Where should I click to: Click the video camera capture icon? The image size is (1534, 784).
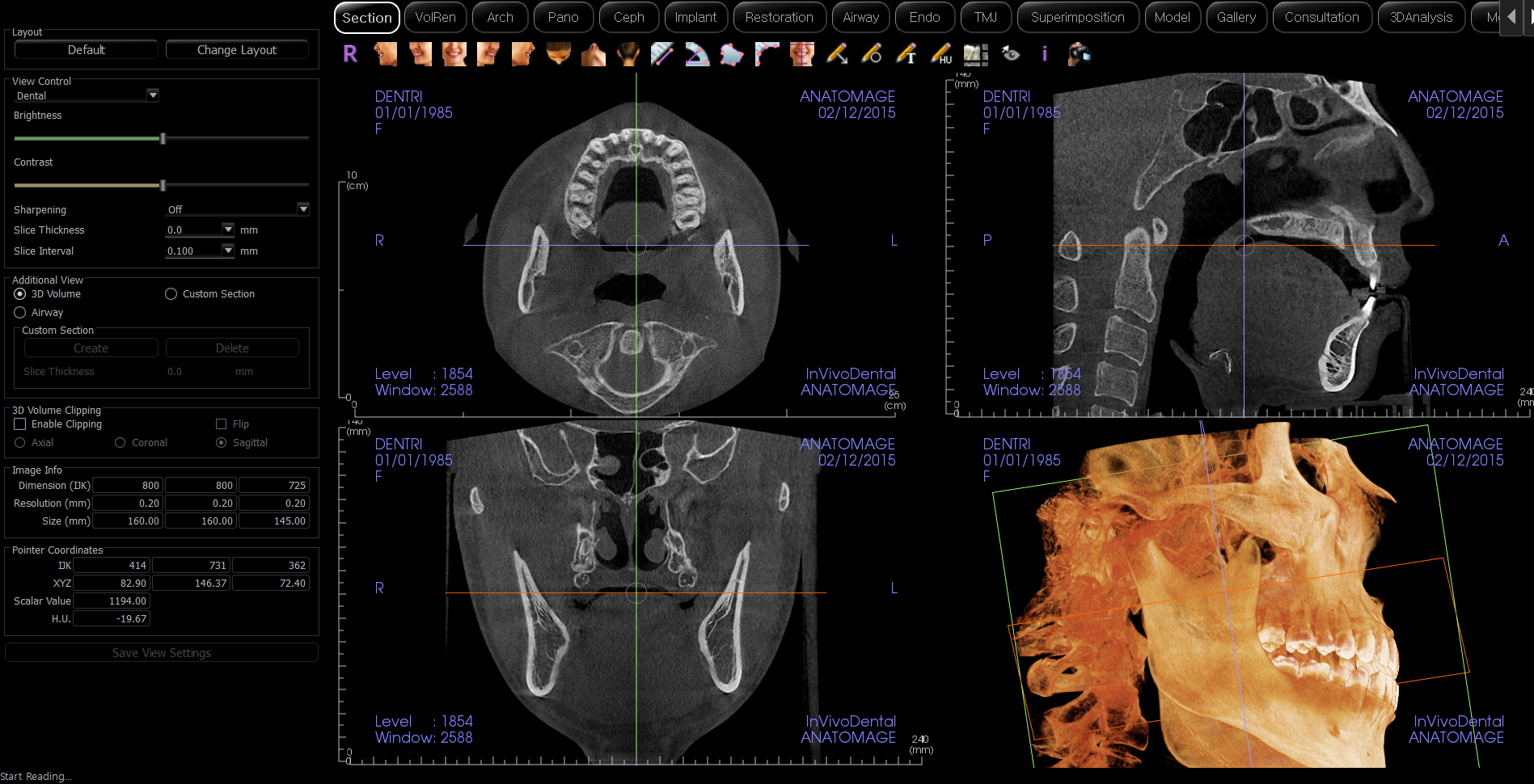pyautogui.click(x=1080, y=54)
